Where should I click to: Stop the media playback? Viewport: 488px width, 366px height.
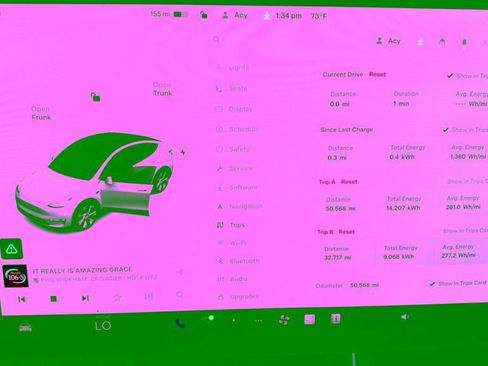click(x=53, y=299)
